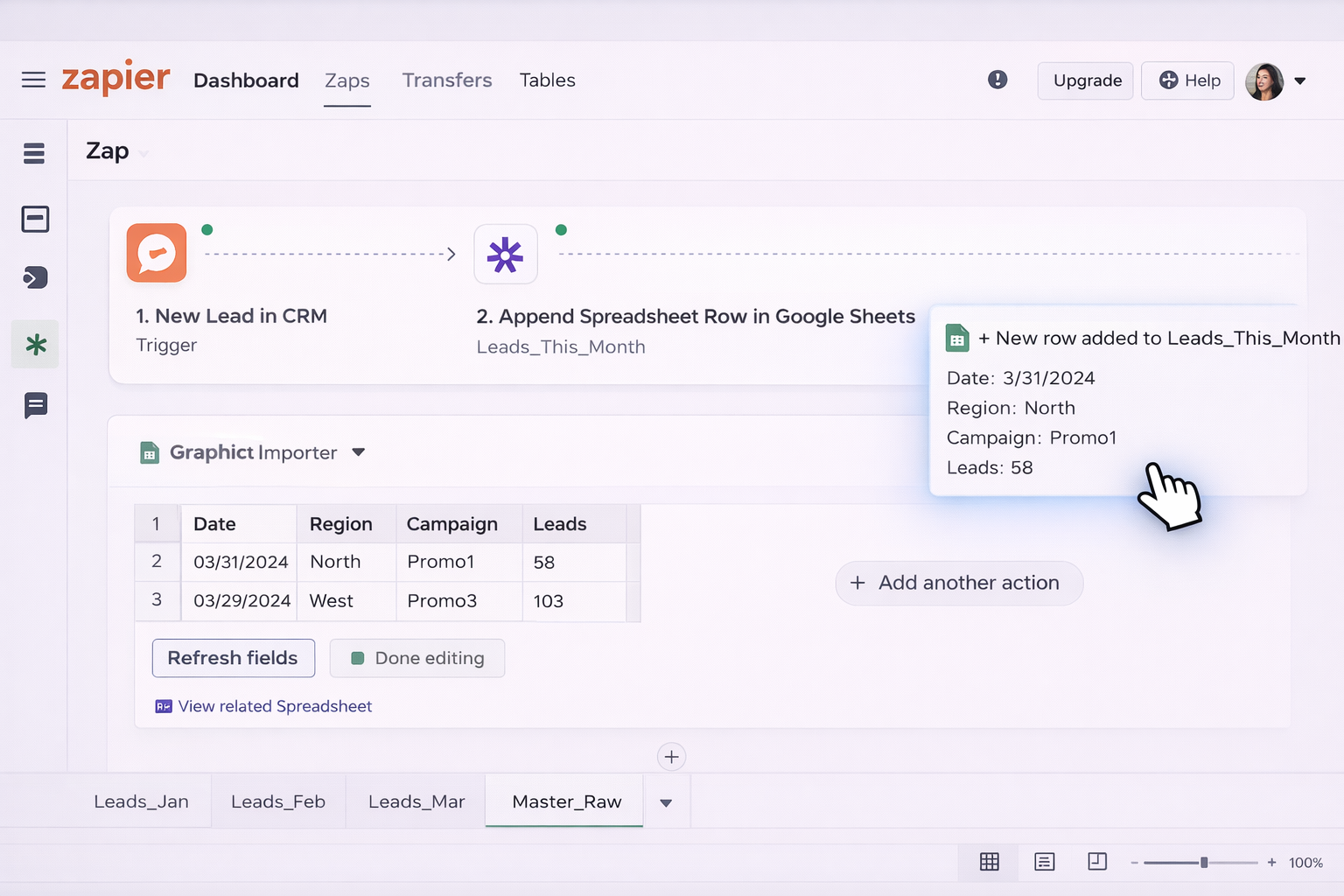The height and width of the screenshot is (896, 1344).
Task: Open the Zaps nav tab
Action: click(347, 80)
